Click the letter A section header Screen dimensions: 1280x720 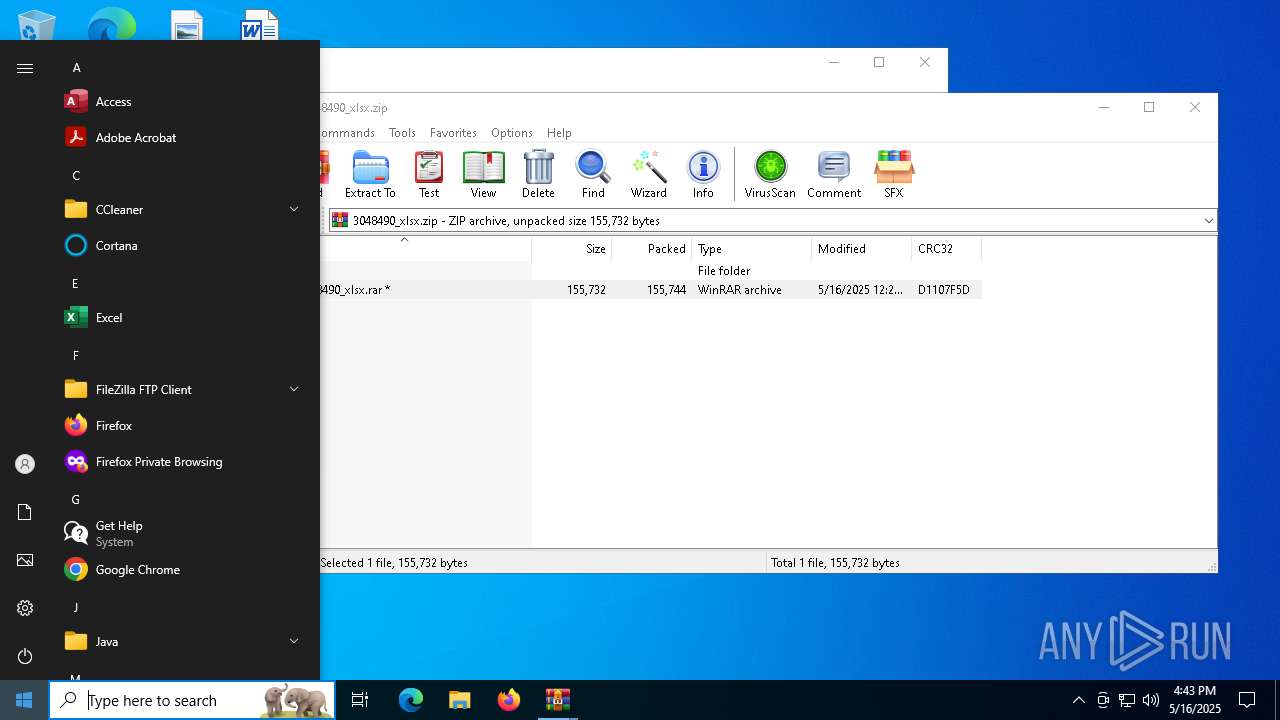click(x=76, y=68)
